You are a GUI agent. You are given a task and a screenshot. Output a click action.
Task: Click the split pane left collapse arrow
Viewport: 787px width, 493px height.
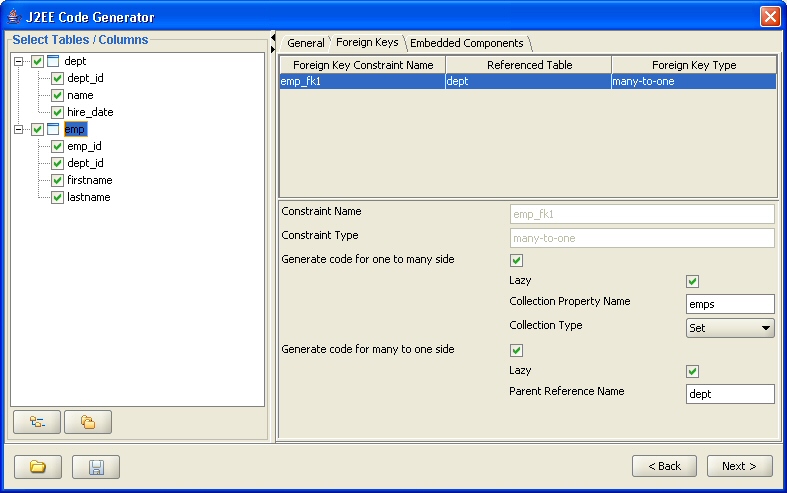(x=273, y=38)
